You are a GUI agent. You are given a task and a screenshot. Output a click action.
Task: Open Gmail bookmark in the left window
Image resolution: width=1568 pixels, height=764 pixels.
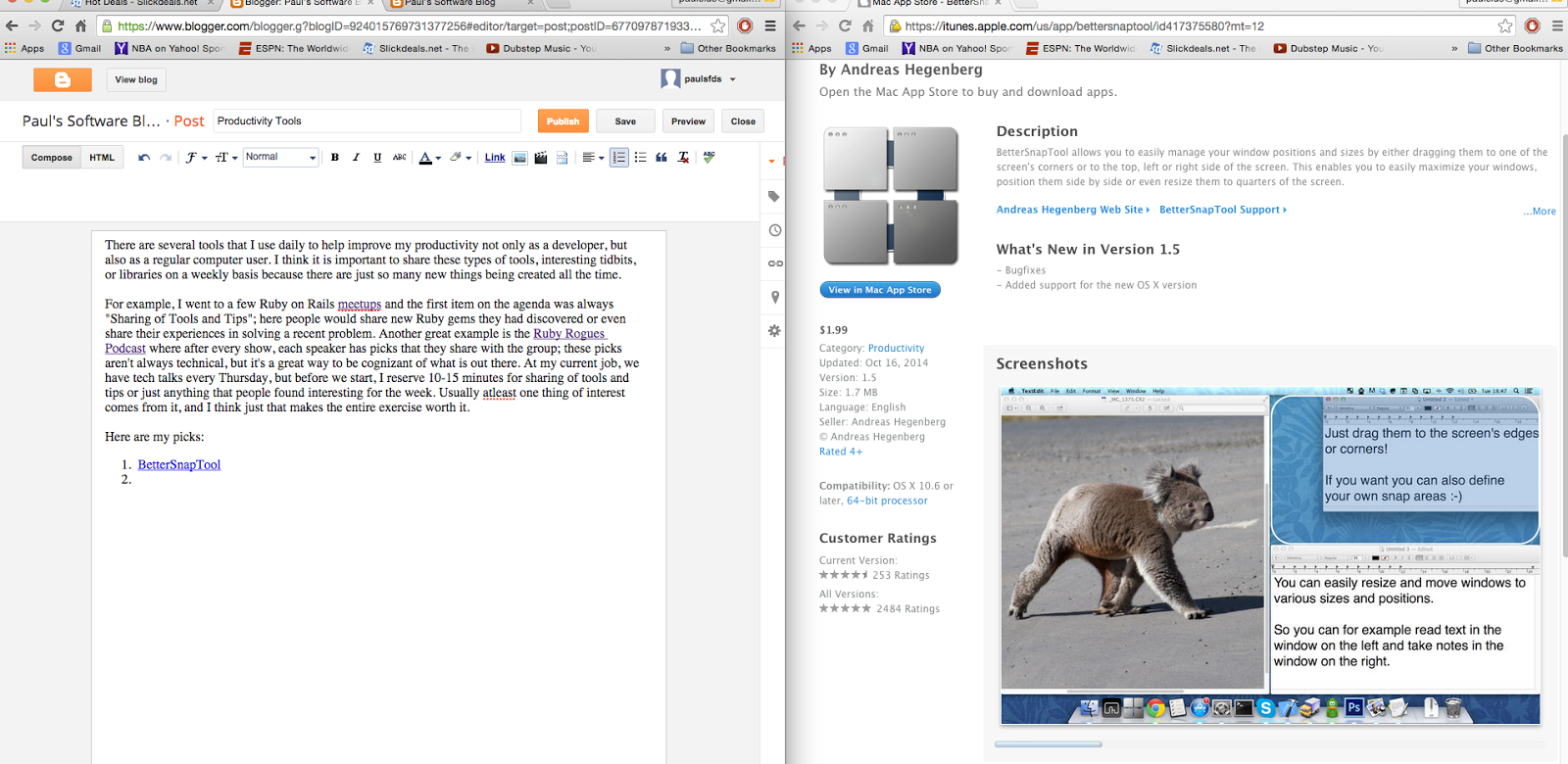point(79,48)
